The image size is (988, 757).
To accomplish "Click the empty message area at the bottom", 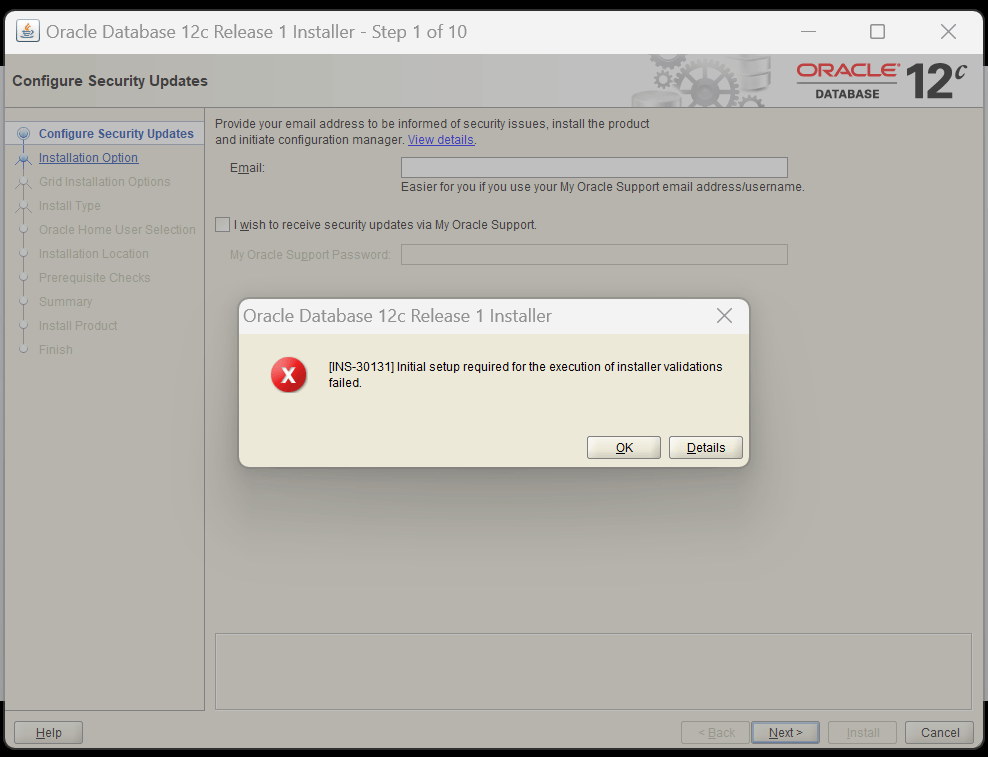I will (x=593, y=671).
